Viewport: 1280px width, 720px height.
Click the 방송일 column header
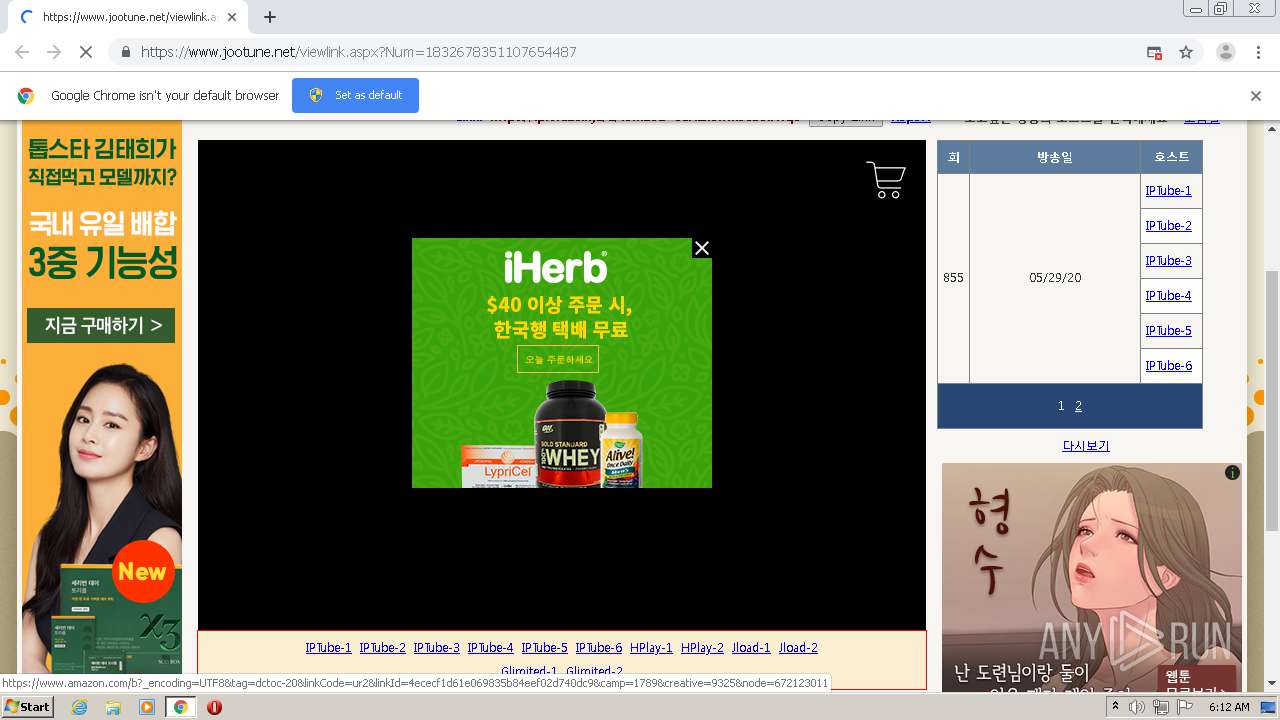click(1055, 157)
